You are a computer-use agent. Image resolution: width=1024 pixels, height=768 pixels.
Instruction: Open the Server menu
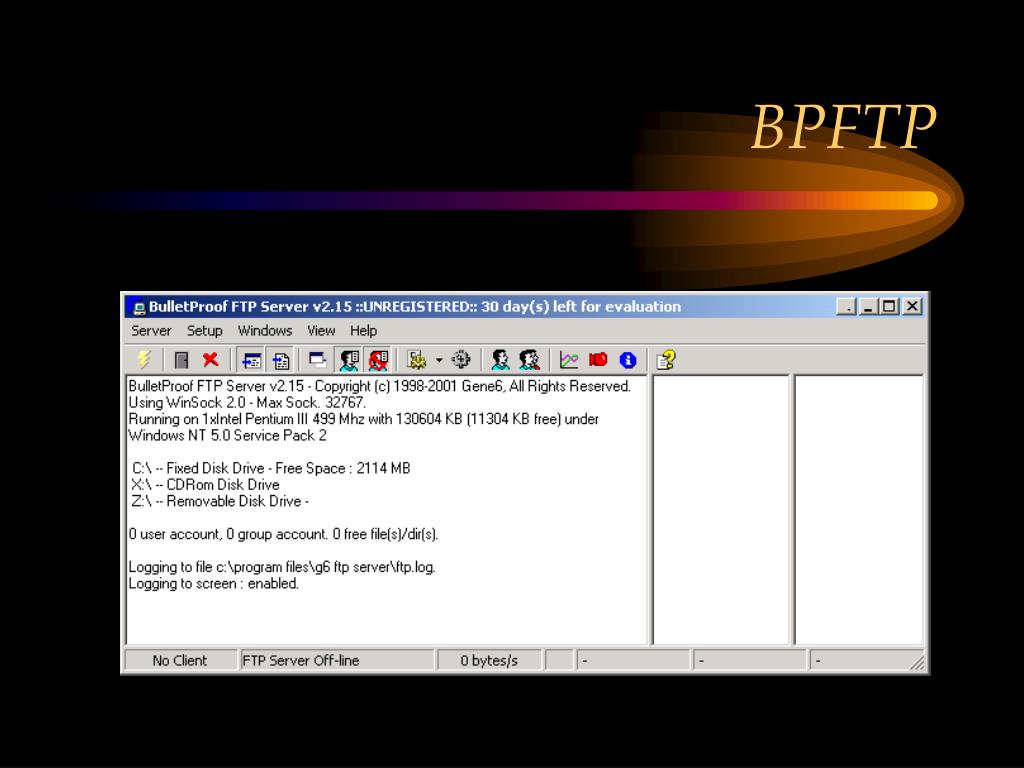coord(151,330)
